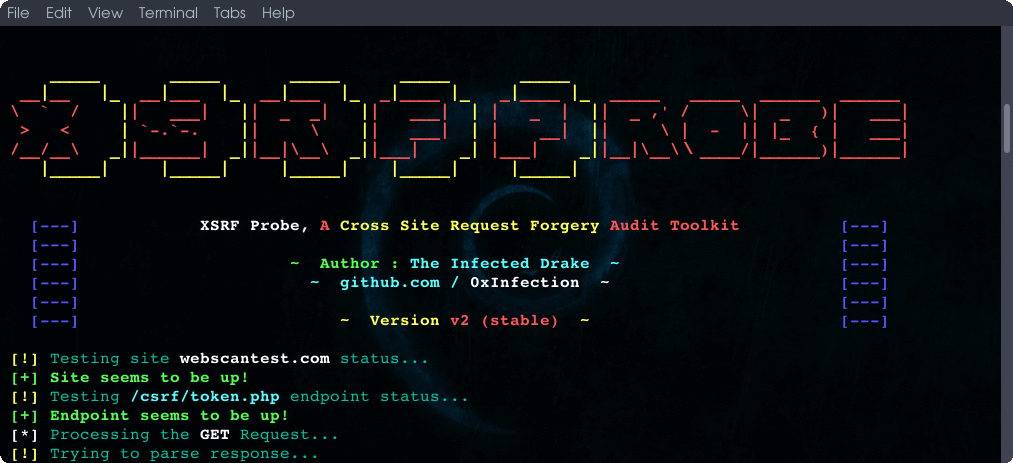Click the '/csrf/token.php' endpoint text
This screenshot has height=463, width=1013.
pos(204,396)
